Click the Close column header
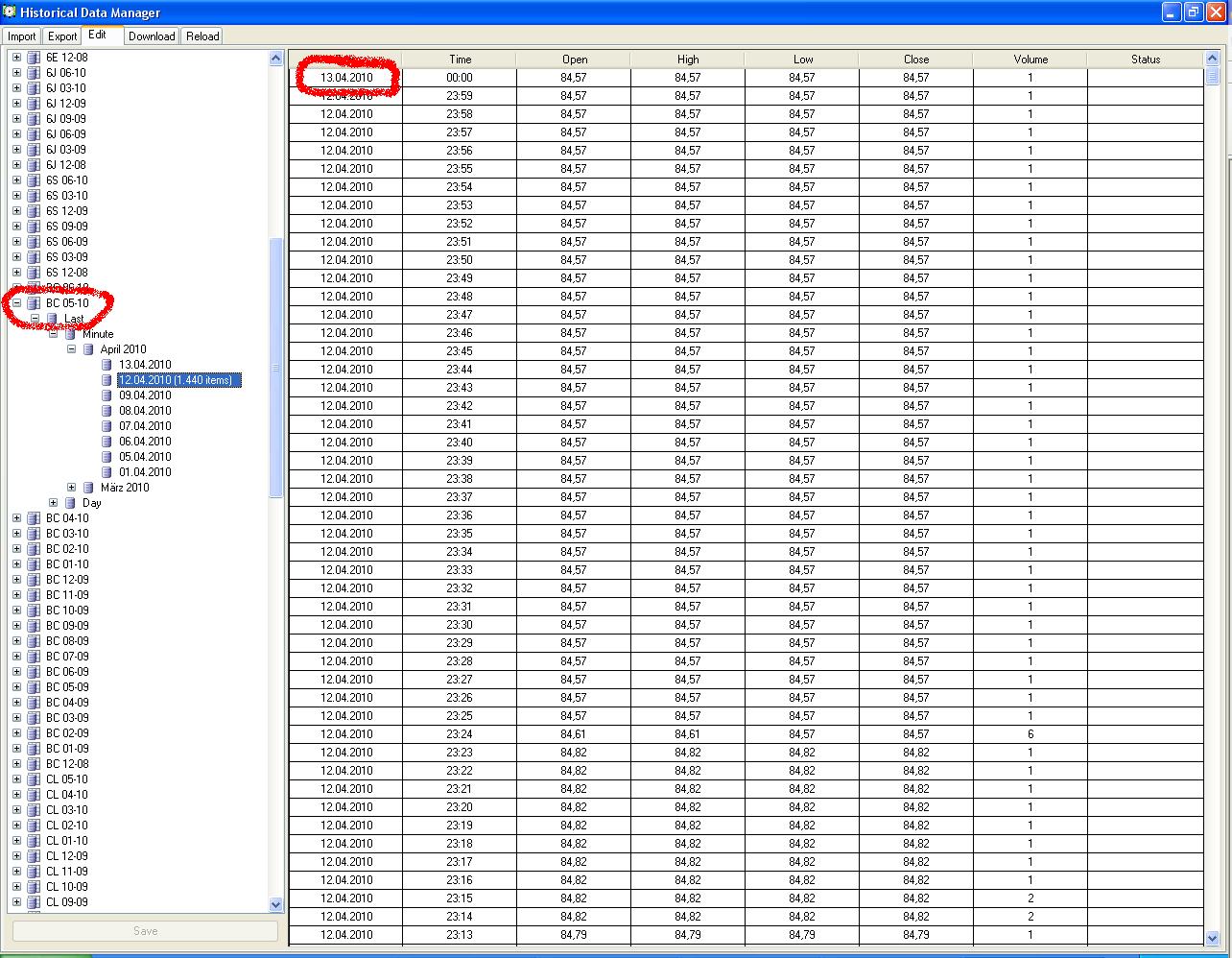This screenshot has width=1232, height=958. 916,60
